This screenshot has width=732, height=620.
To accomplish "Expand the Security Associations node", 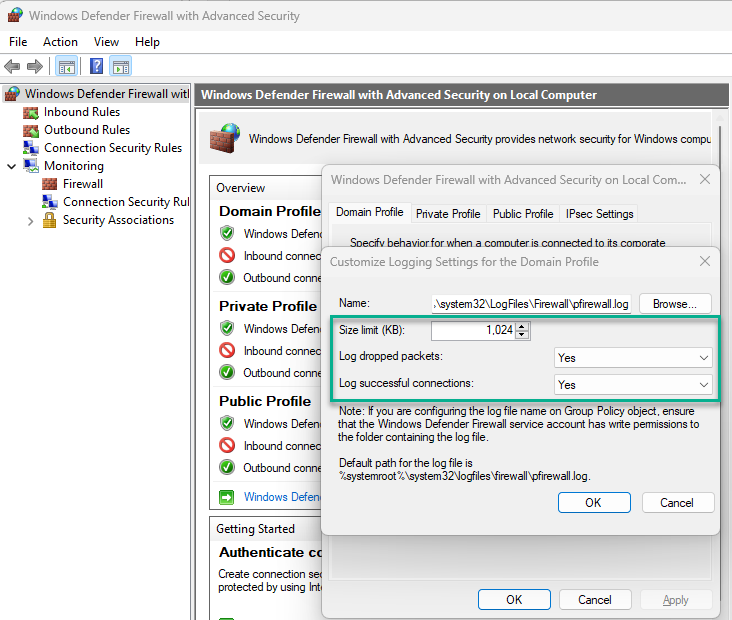I will [x=31, y=221].
